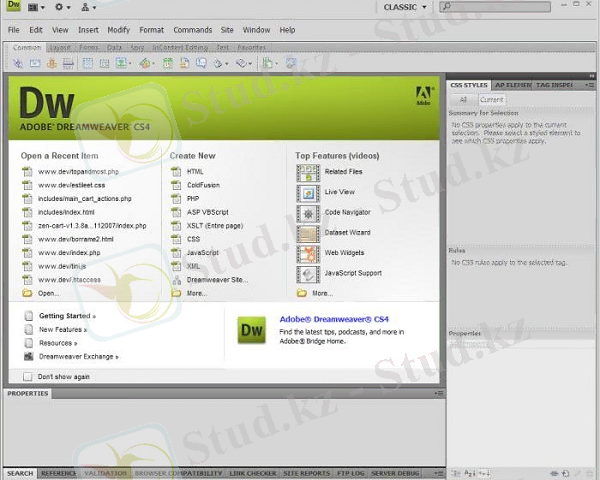Click Attach Style Sheet link icon
This screenshot has width=600, height=480.
point(554,474)
